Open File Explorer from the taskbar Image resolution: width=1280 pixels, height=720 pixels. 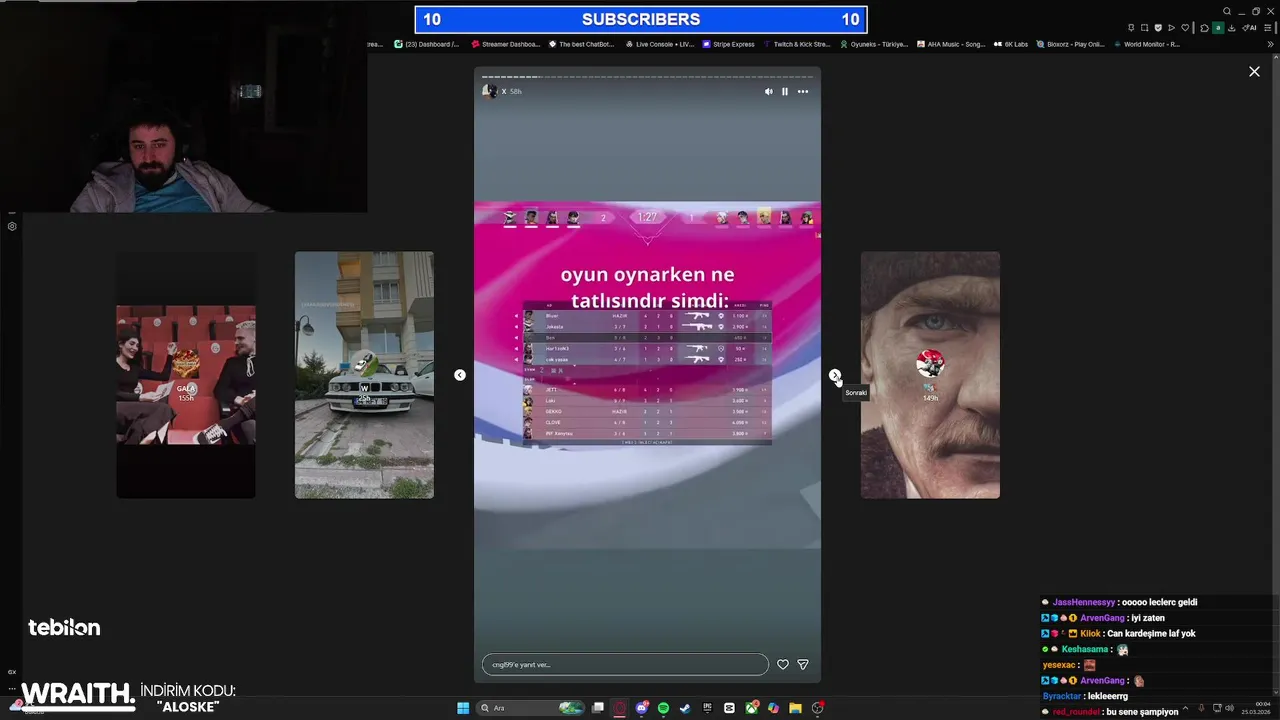point(795,708)
